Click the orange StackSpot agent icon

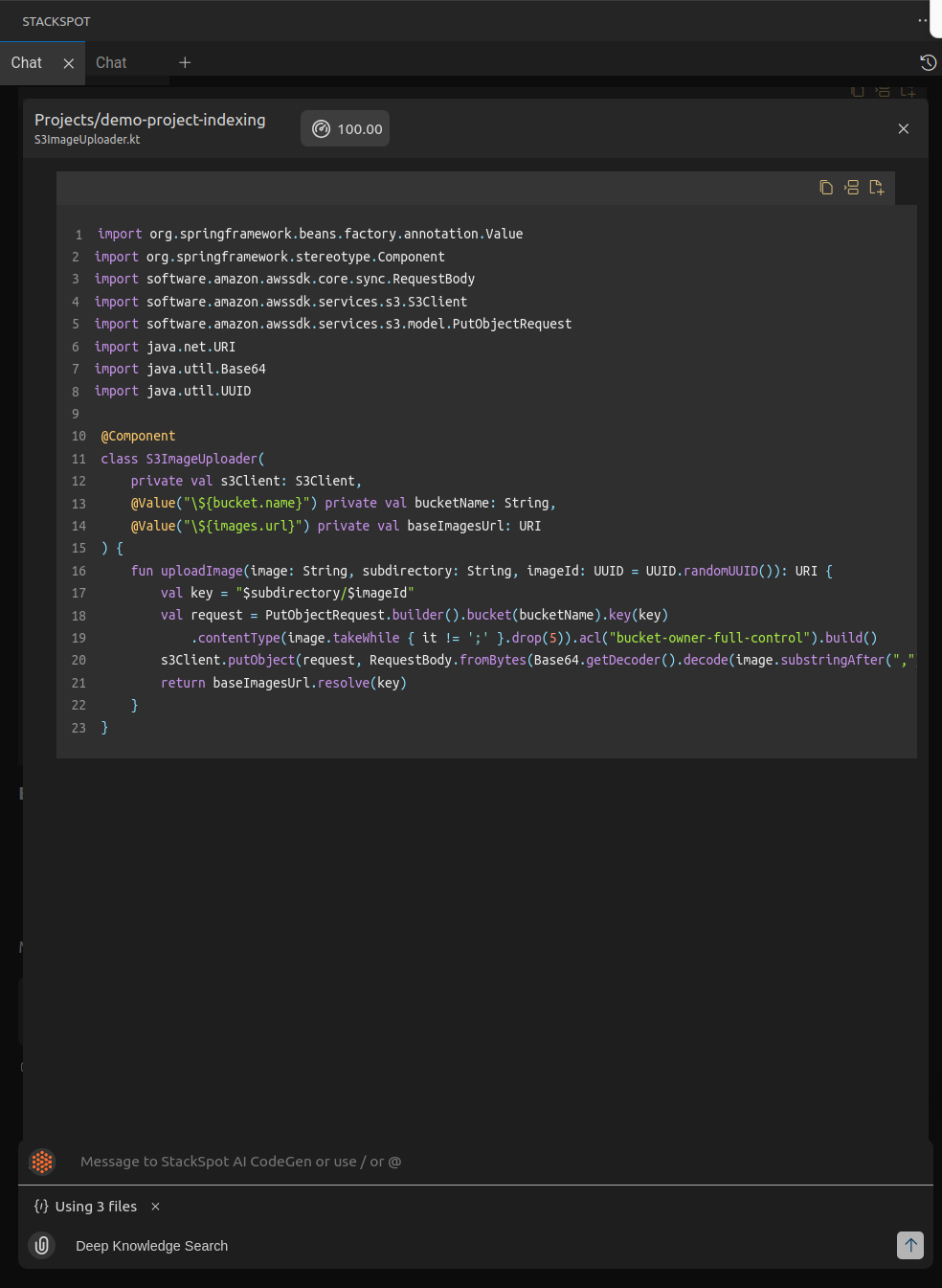[x=42, y=1162]
